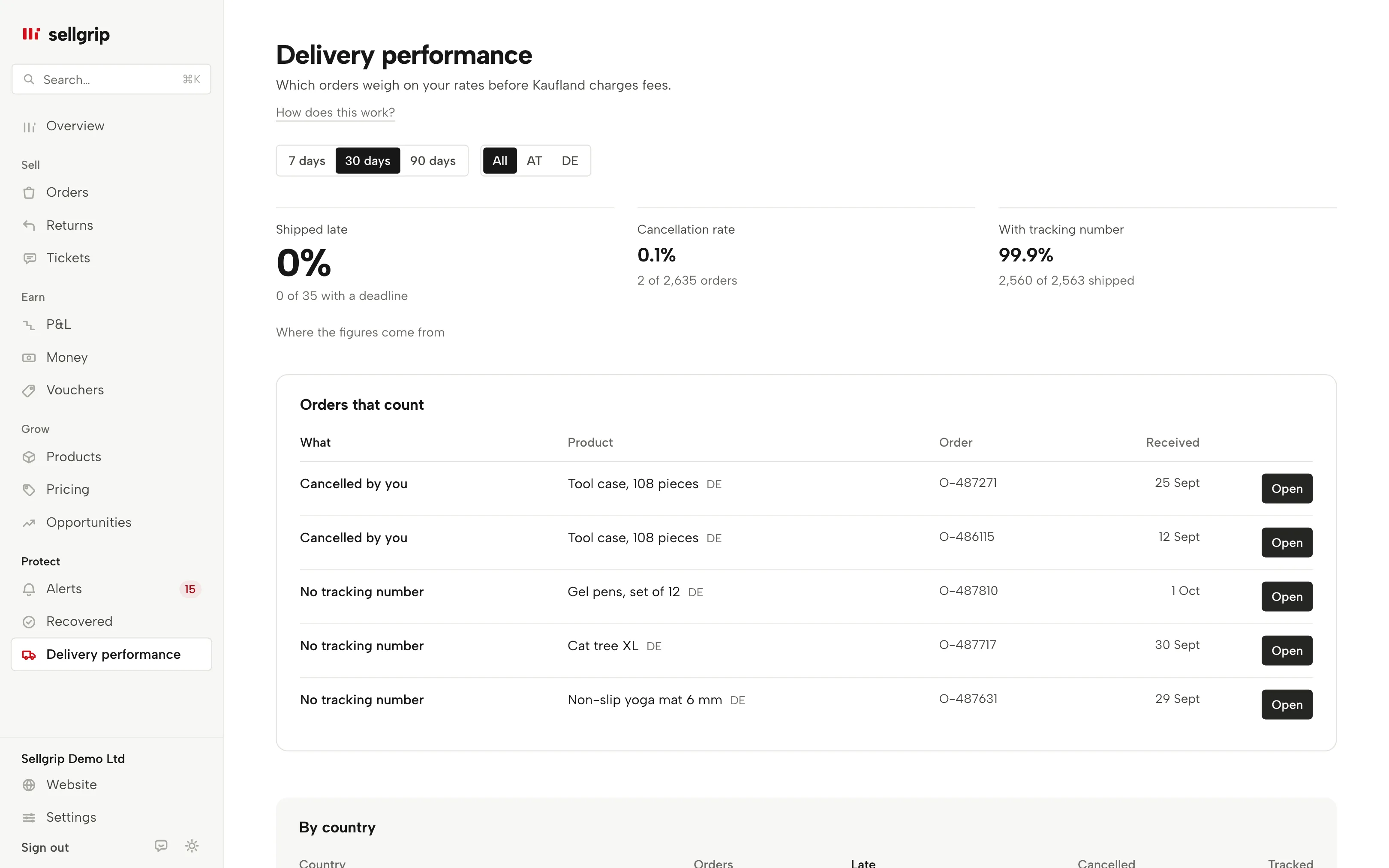This screenshot has width=1389, height=868.
Task: Open the Opportunities page label
Action: [89, 523]
